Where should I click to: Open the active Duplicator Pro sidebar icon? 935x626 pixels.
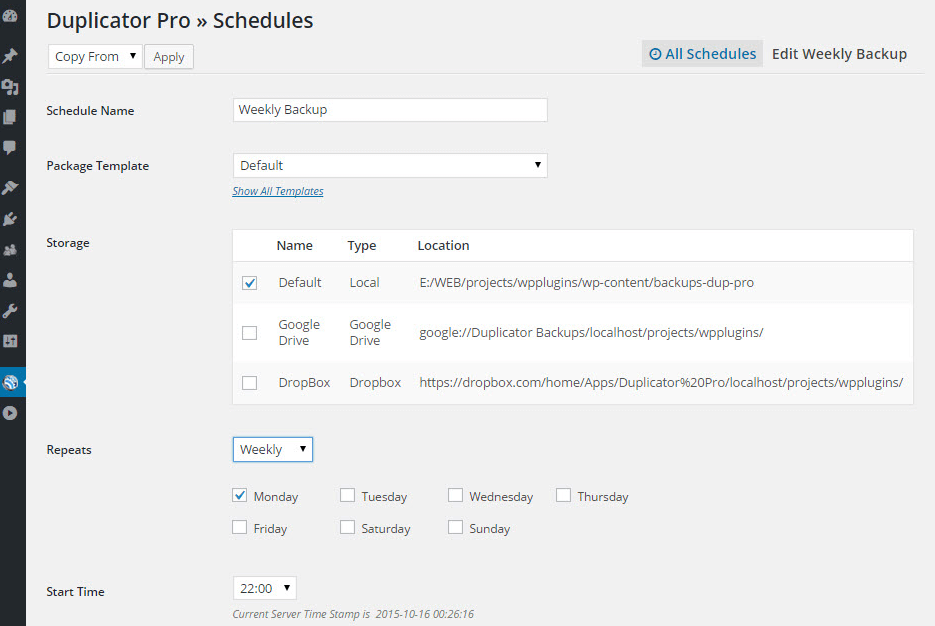[x=10, y=382]
